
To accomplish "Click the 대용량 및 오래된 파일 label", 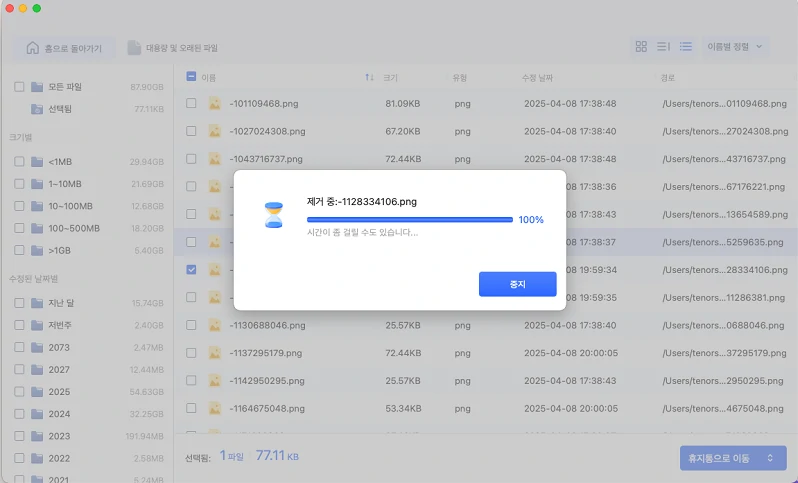I will [182, 48].
